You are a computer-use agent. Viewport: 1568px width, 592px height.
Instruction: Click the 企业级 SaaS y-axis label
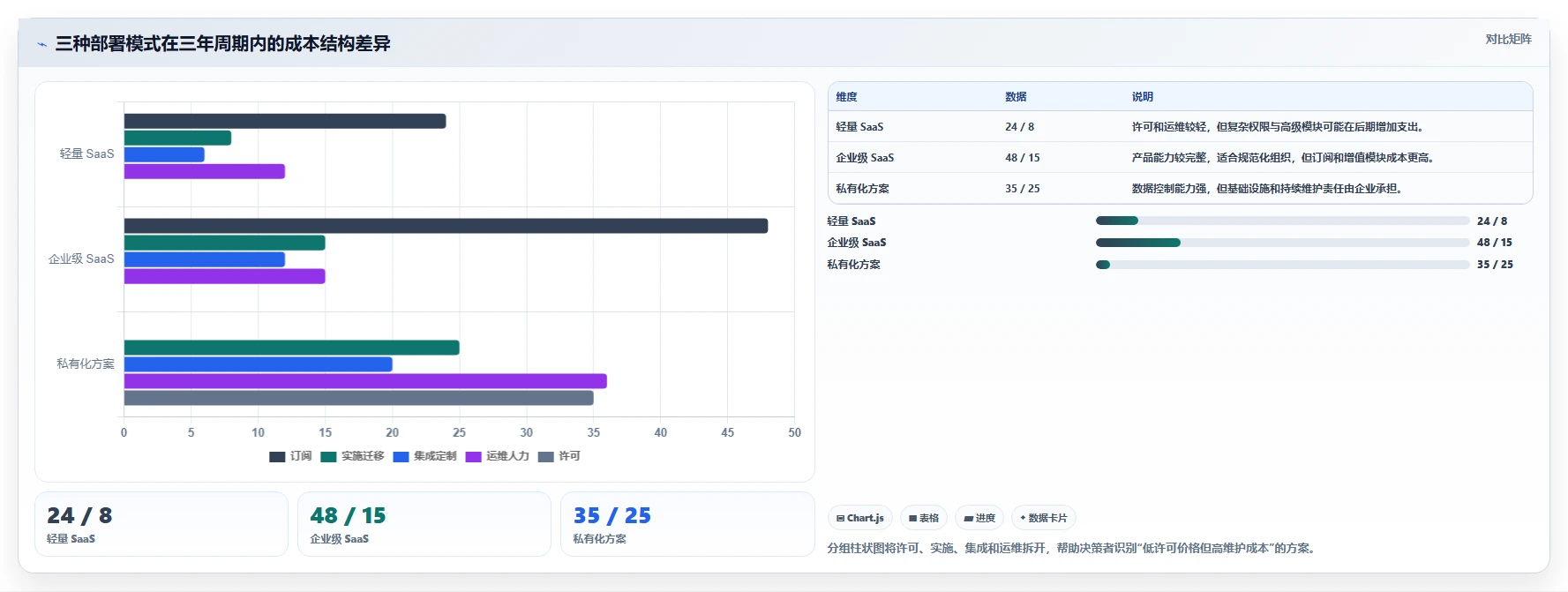tap(81, 259)
